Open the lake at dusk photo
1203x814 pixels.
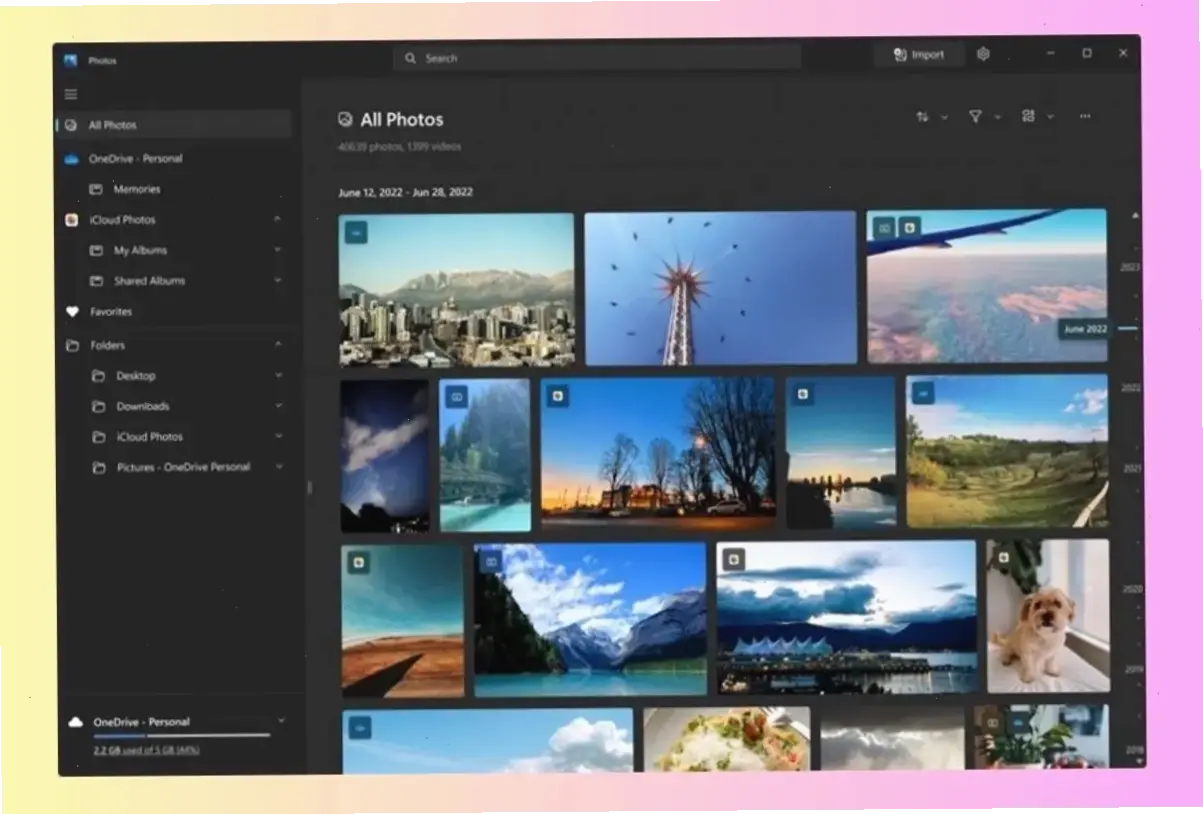click(x=841, y=452)
